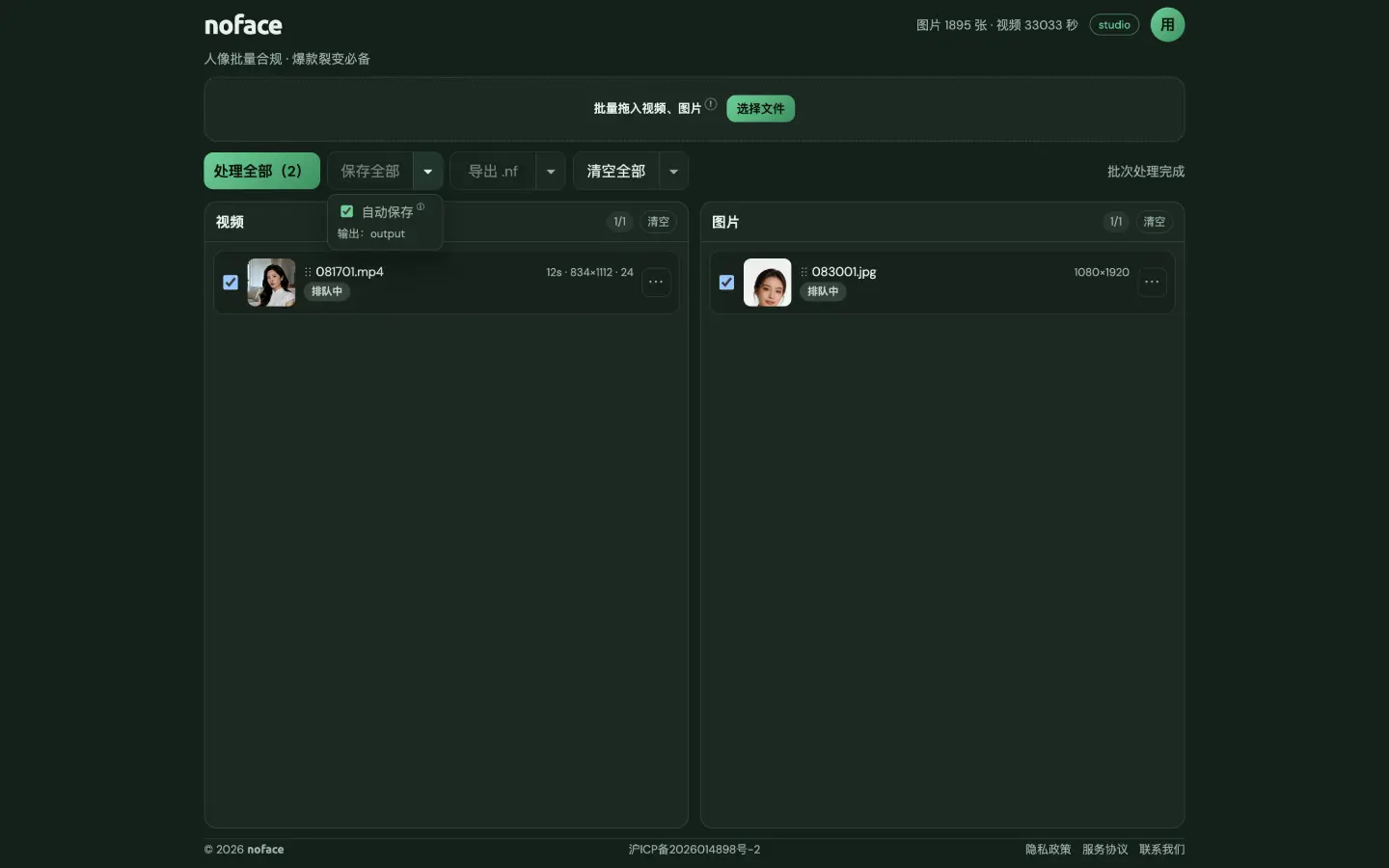
Task: Click the 处理全部 (2) button
Action: point(261,172)
